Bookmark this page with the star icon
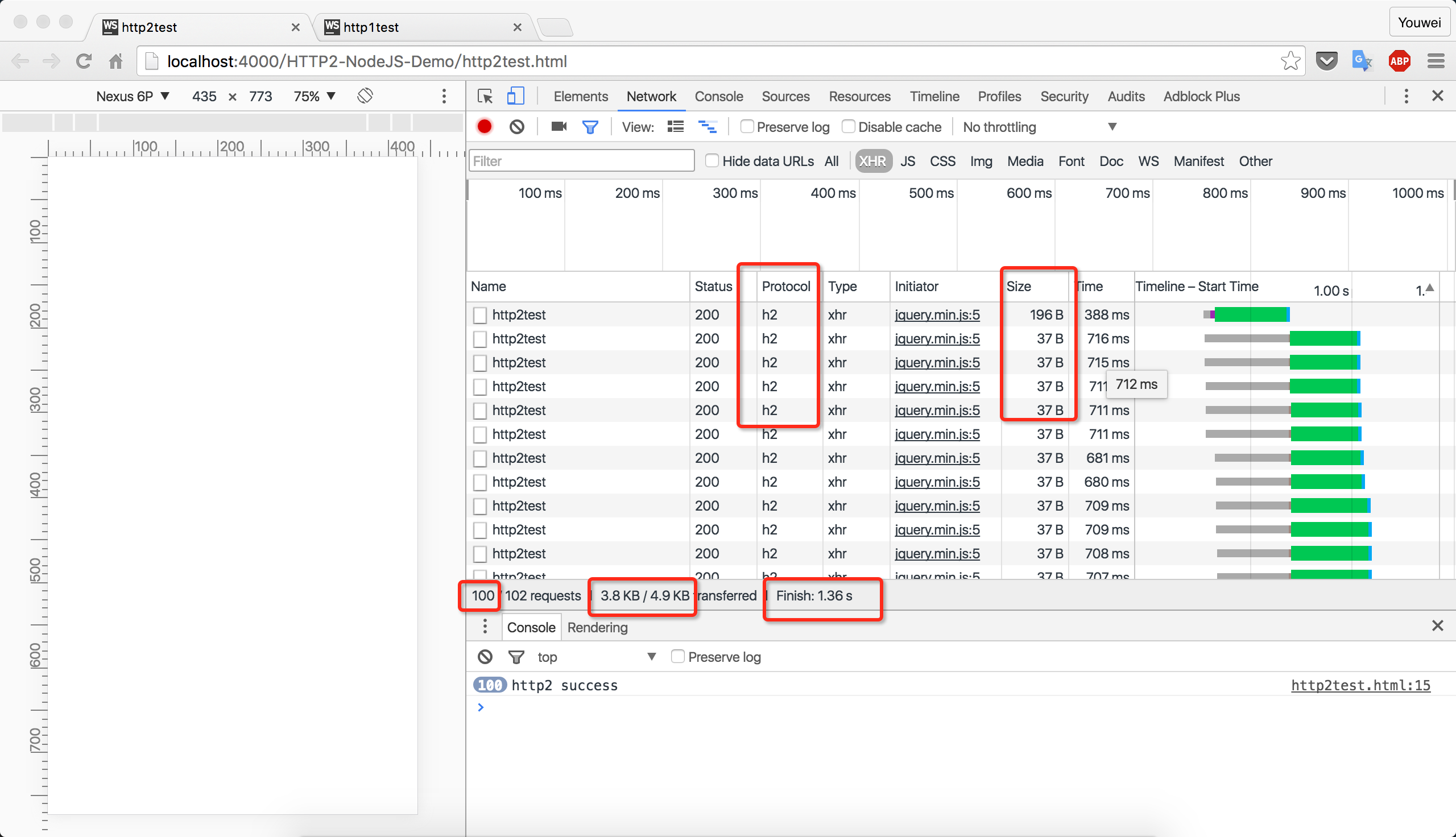Image resolution: width=1456 pixels, height=837 pixels. click(x=1290, y=61)
